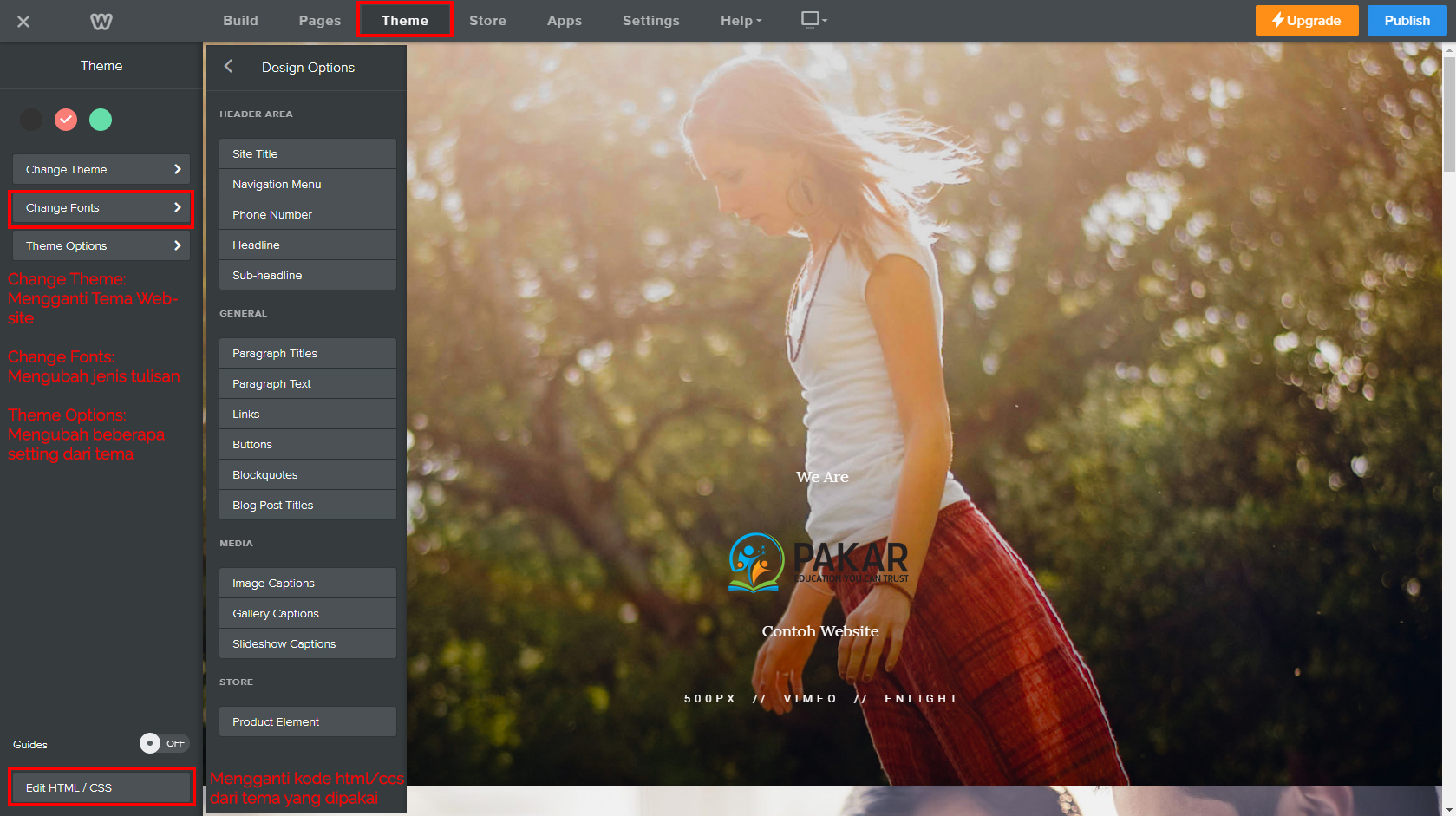
Task: Select Links design option
Action: click(x=308, y=414)
